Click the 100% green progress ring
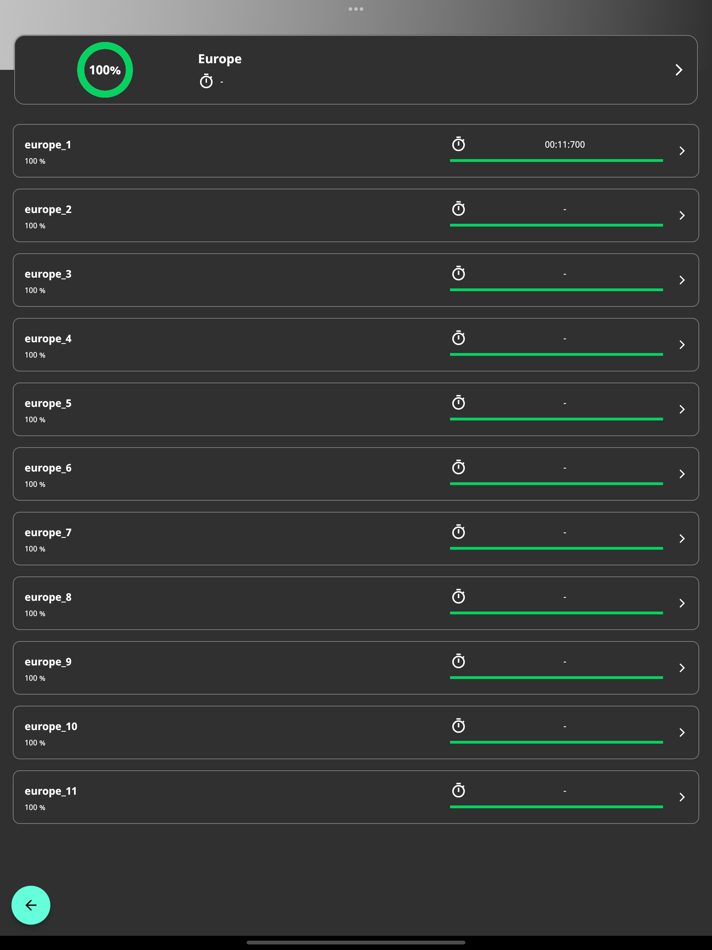 click(105, 70)
